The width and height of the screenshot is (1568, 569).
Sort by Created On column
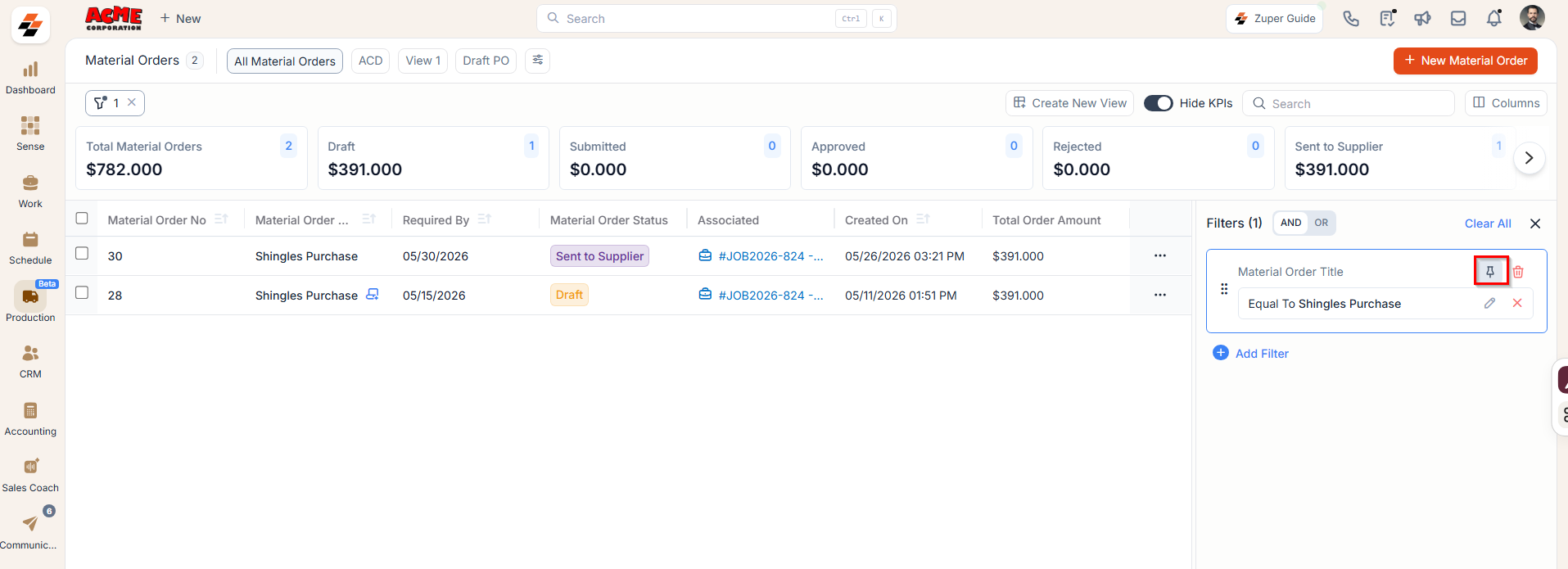click(x=923, y=219)
